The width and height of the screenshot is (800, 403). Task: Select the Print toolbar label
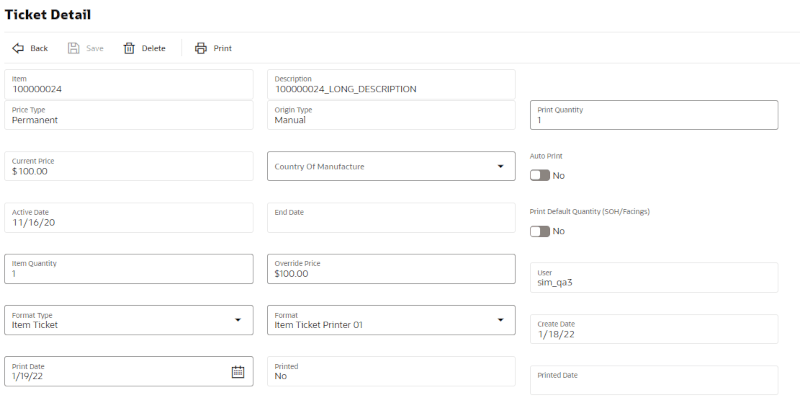(x=222, y=48)
